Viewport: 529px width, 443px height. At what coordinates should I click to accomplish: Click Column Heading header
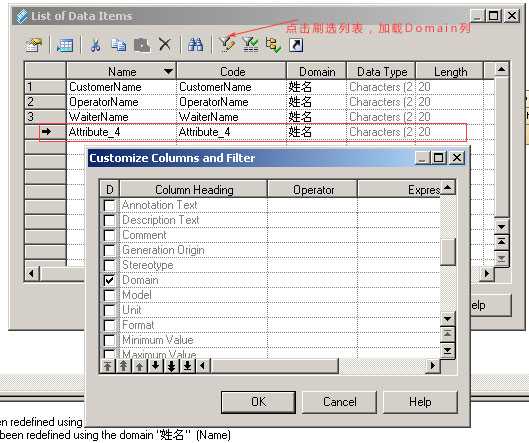(194, 189)
